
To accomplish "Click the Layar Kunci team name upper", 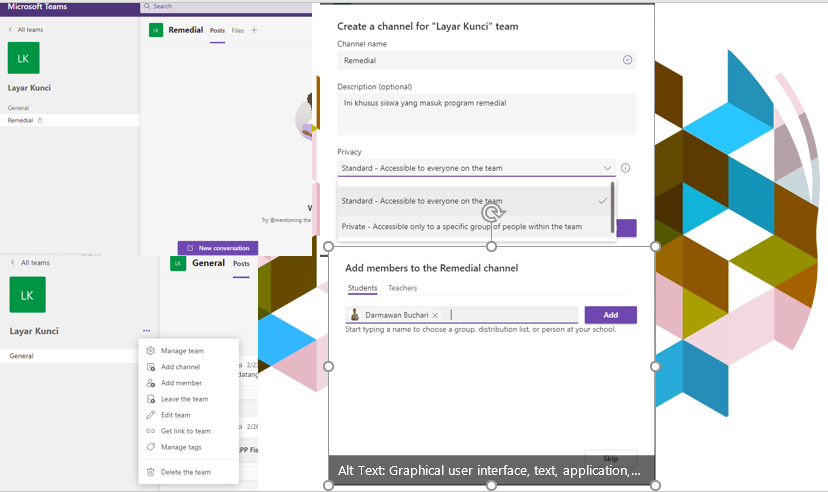I will click(29, 88).
